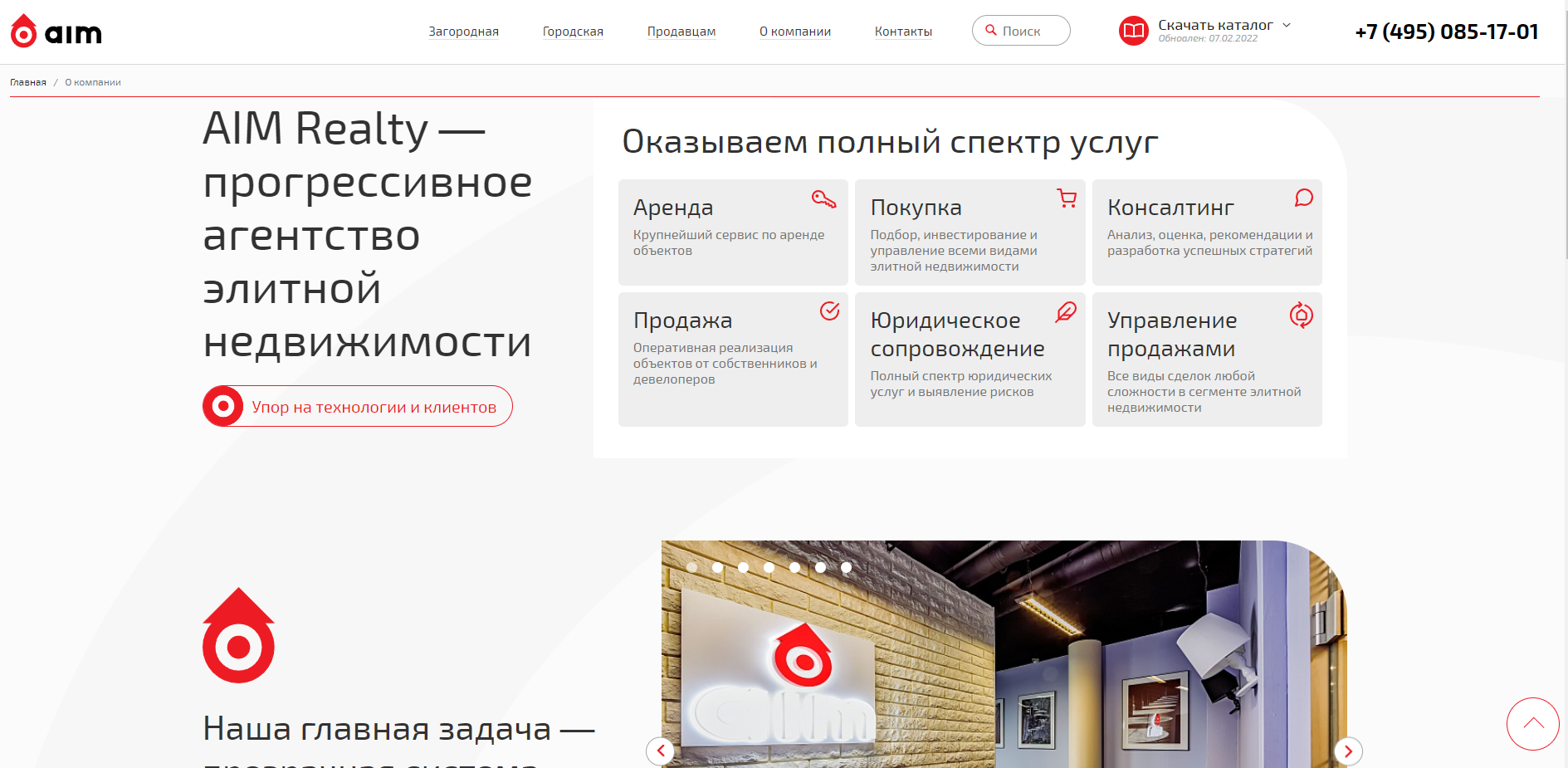Viewport: 1568px width, 768px height.
Task: Click the house-cycle icon on Управление продажами card
Action: point(1301,315)
